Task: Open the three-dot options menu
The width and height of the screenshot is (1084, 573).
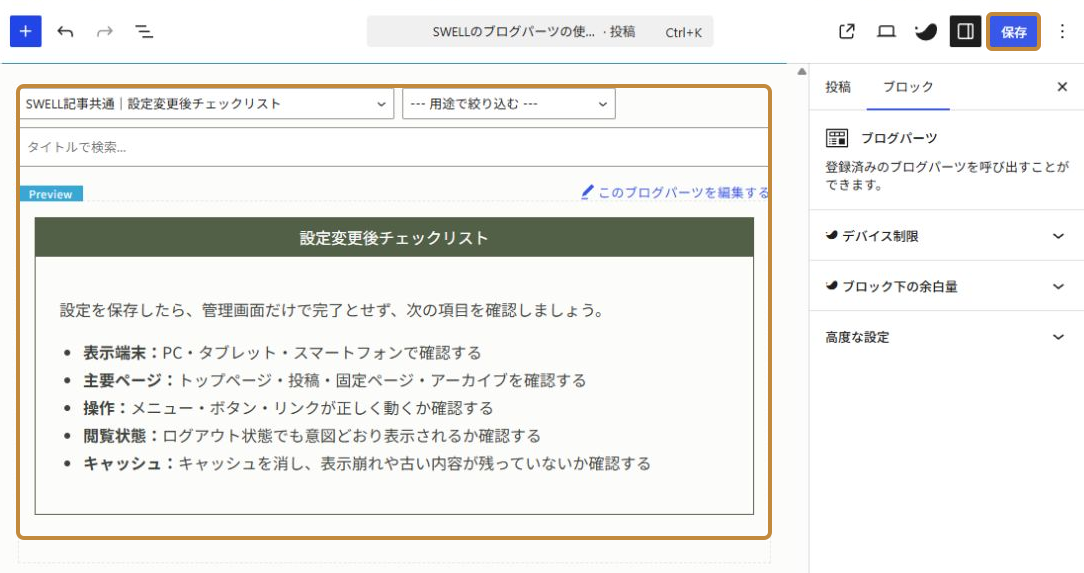Action: [1063, 32]
